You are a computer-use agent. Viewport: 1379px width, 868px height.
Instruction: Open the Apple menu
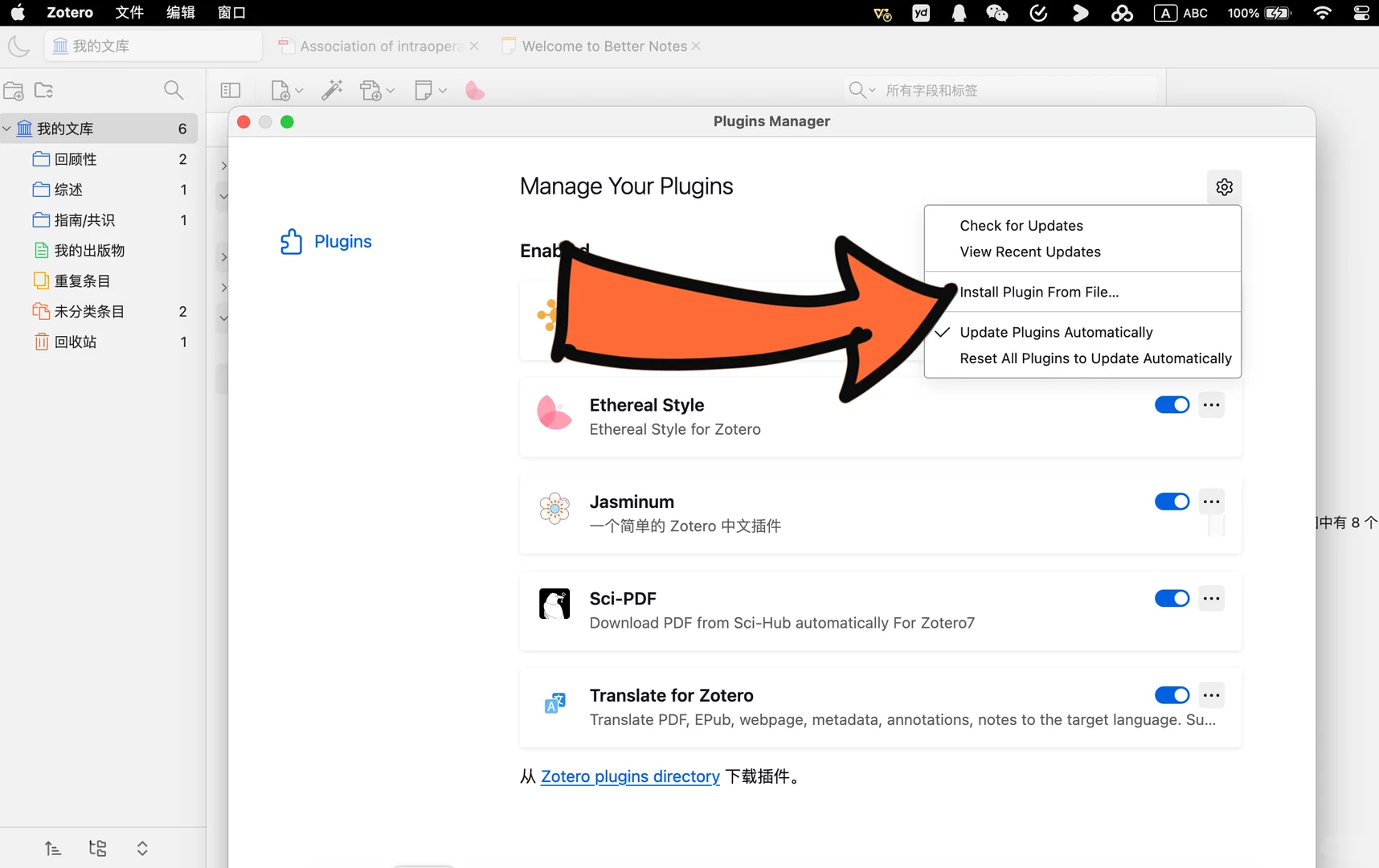point(18,13)
